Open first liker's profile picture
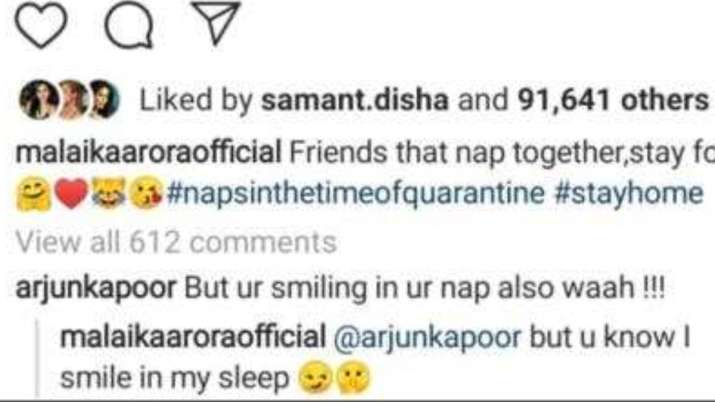The width and height of the screenshot is (715, 402). point(38,99)
